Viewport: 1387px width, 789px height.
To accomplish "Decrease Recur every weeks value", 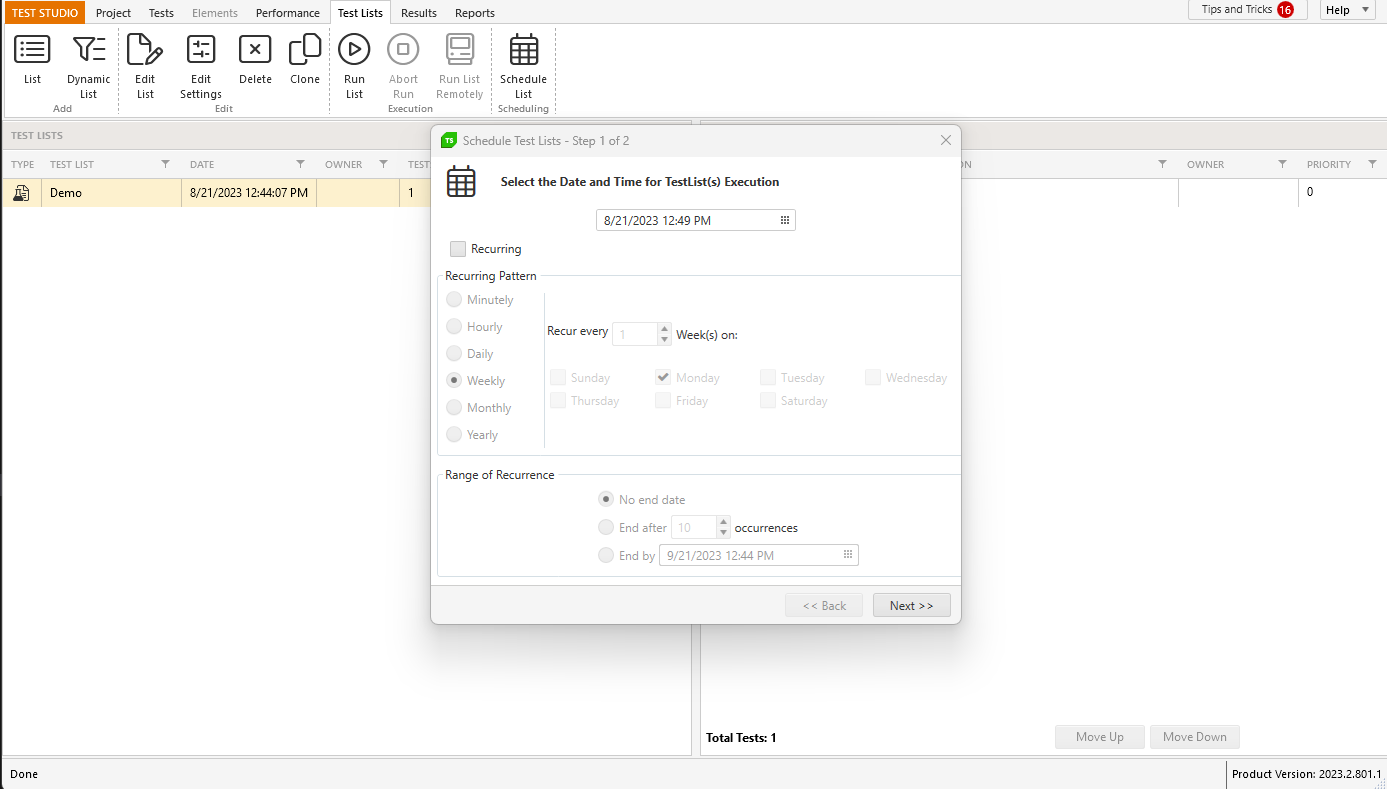I will click(x=665, y=340).
